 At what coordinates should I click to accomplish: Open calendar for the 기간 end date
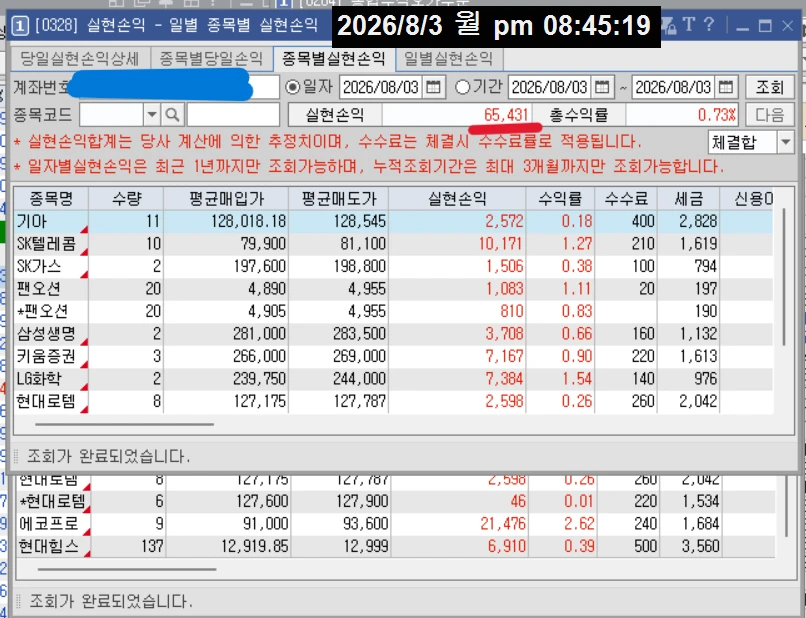pos(726,87)
